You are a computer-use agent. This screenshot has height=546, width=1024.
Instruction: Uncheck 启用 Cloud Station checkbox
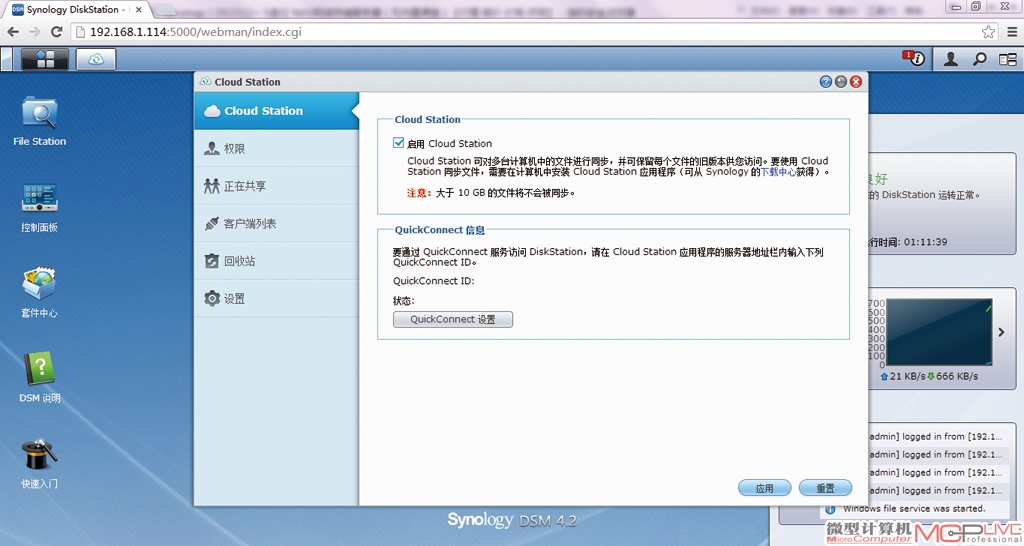tap(398, 142)
